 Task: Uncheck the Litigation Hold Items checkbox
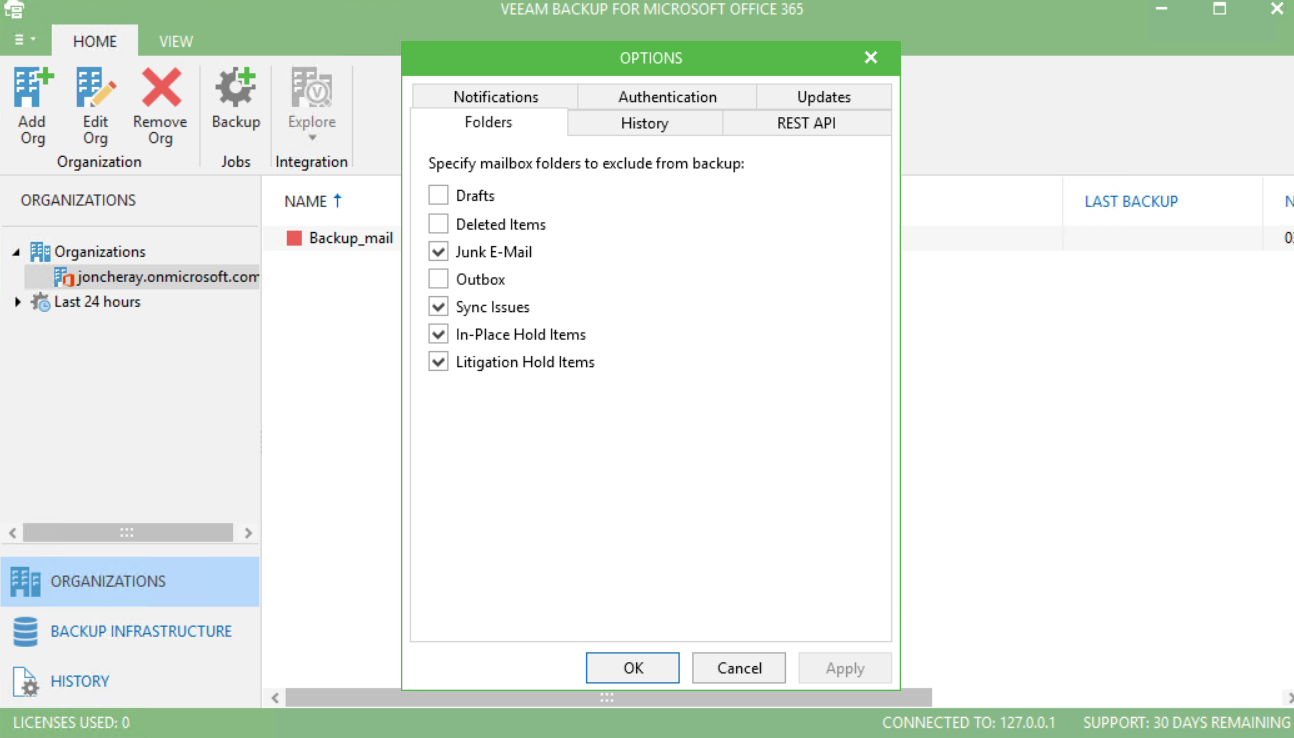[x=438, y=362]
